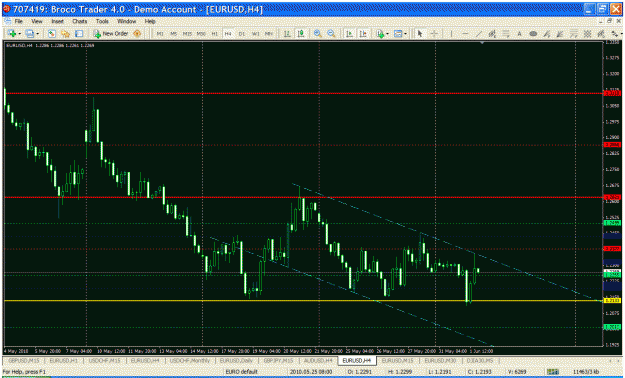
Task: Click the 'EURO default' profile status field
Action: click(242, 372)
